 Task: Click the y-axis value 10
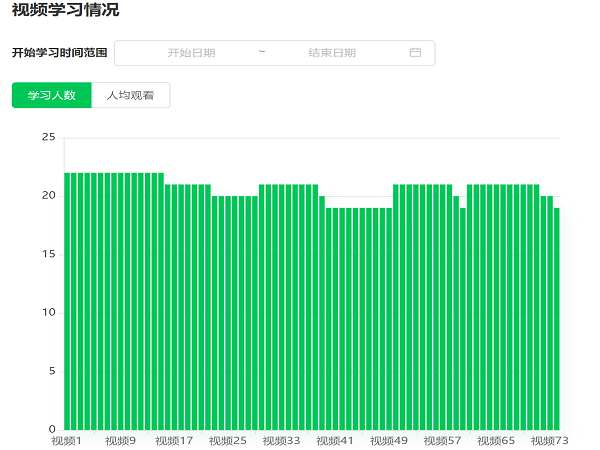point(49,313)
